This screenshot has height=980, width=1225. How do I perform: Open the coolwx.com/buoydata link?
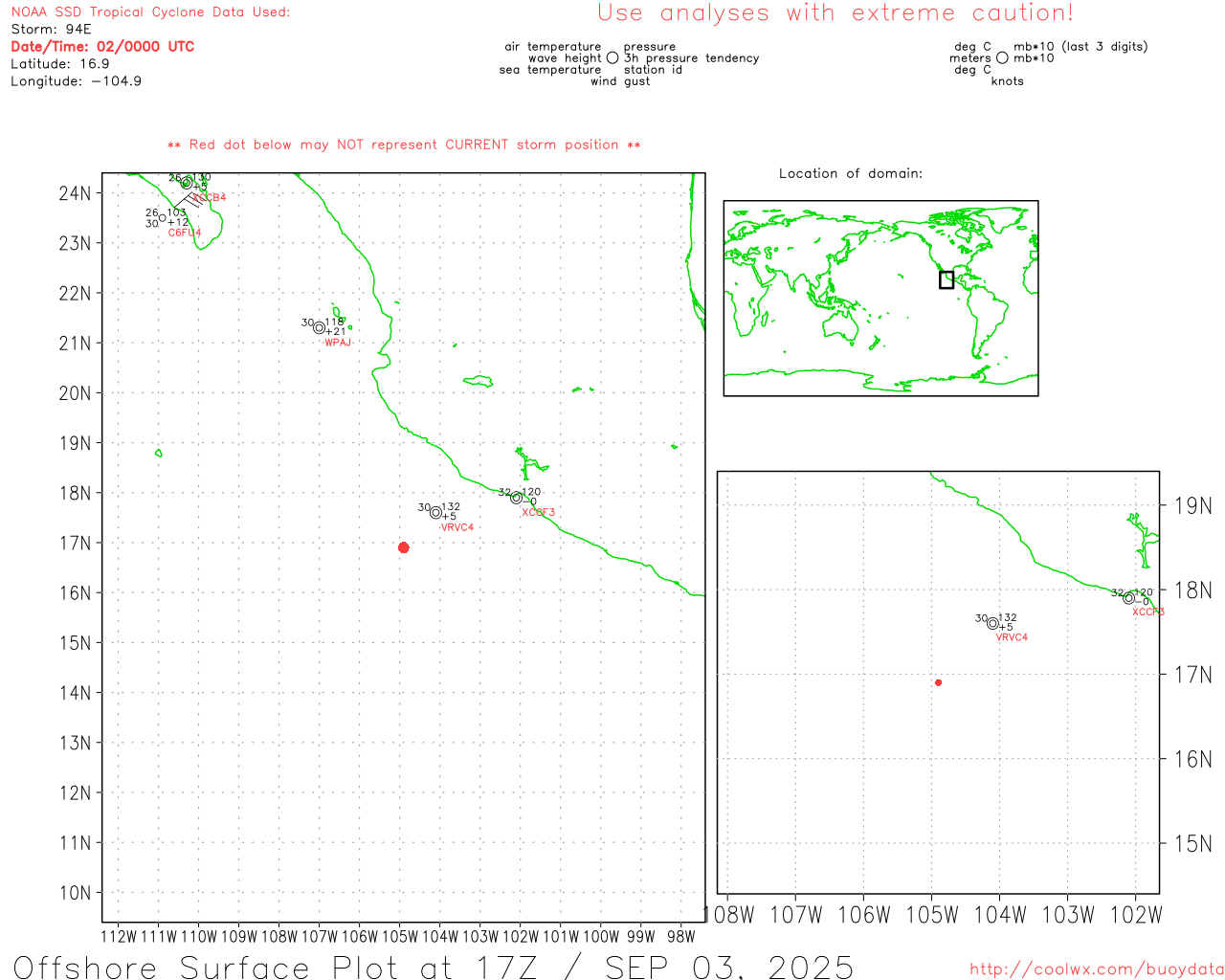(x=1097, y=969)
